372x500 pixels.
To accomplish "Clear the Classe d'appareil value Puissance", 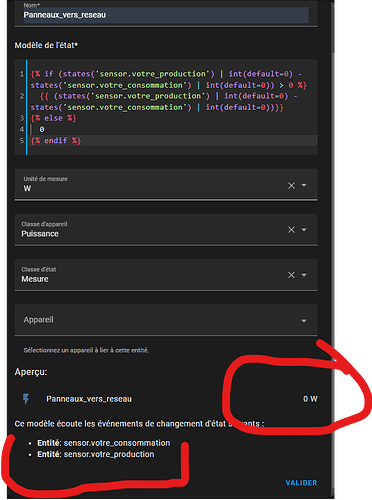I will [x=291, y=230].
